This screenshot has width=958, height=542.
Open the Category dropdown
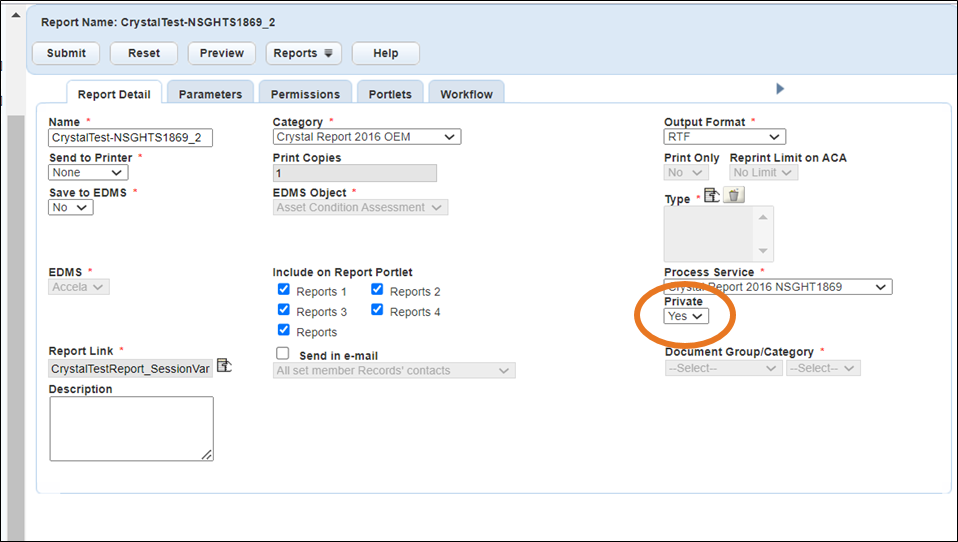366,137
